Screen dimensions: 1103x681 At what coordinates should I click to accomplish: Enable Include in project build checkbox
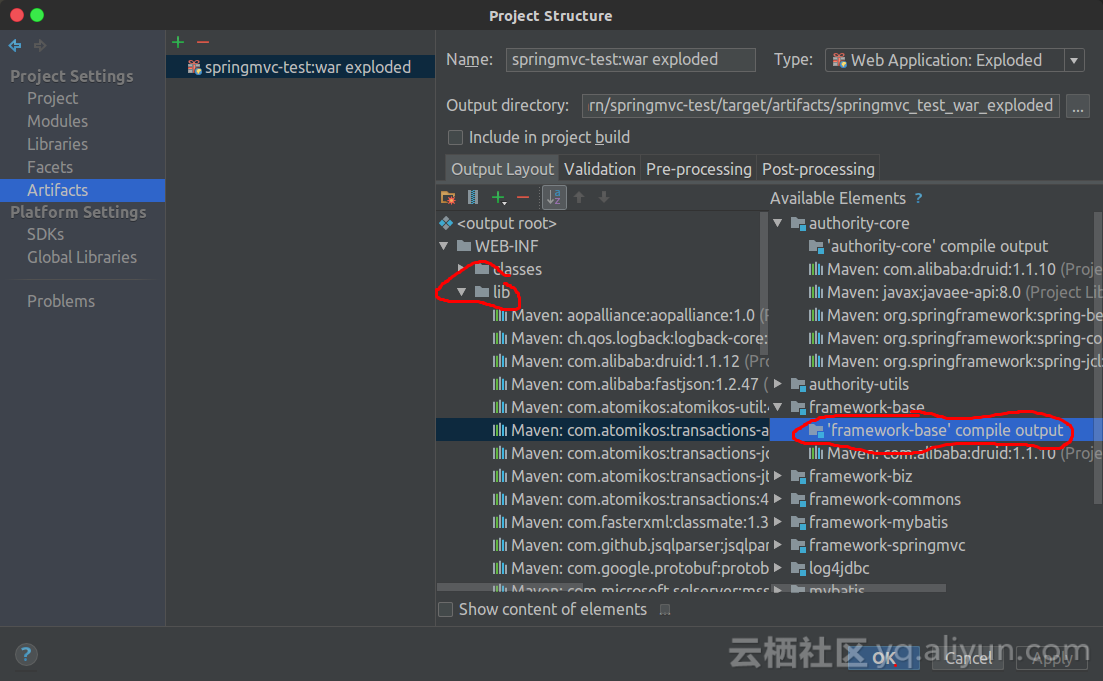[x=455, y=137]
